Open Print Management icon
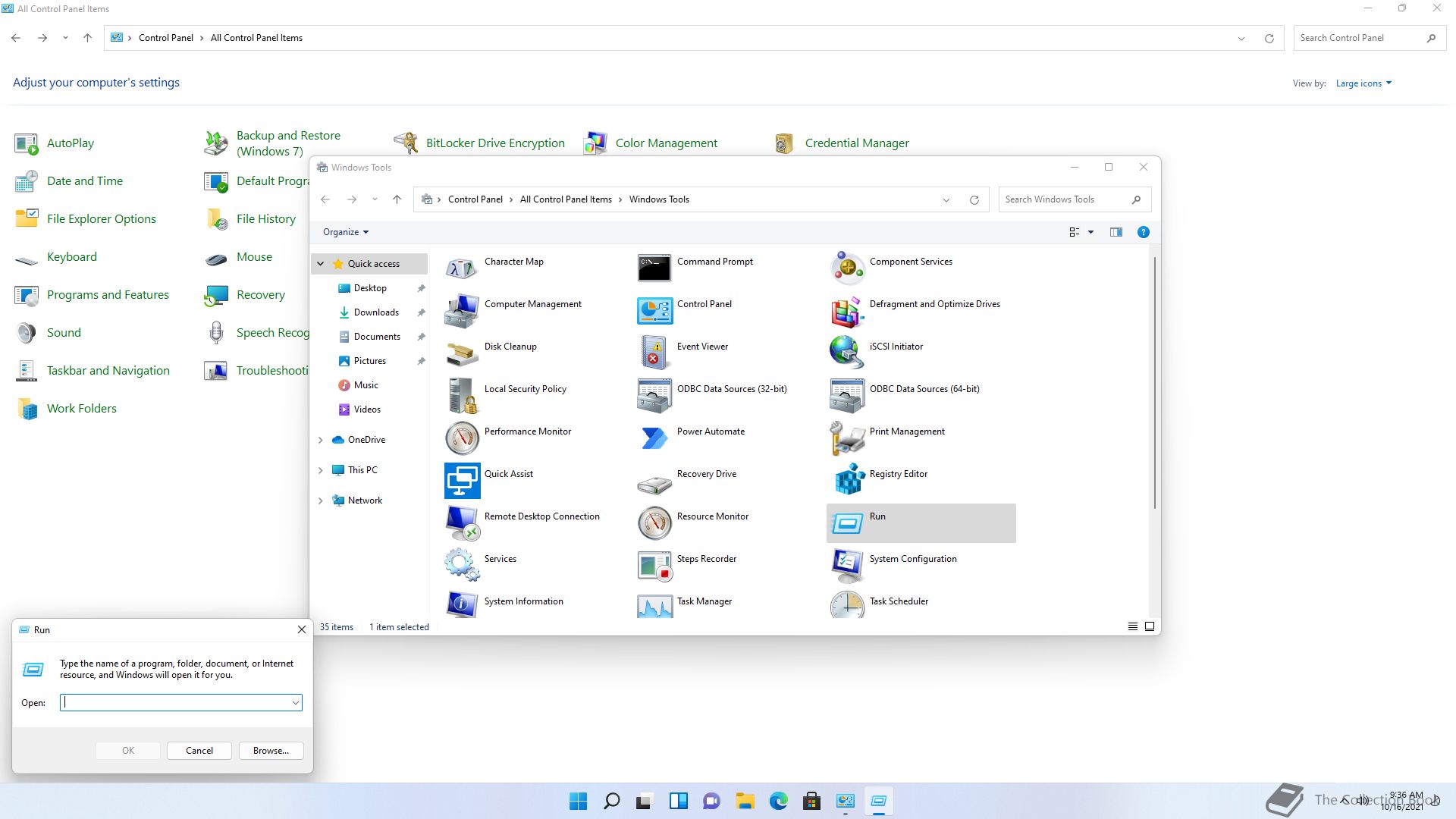The width and height of the screenshot is (1456, 819). 847,438
